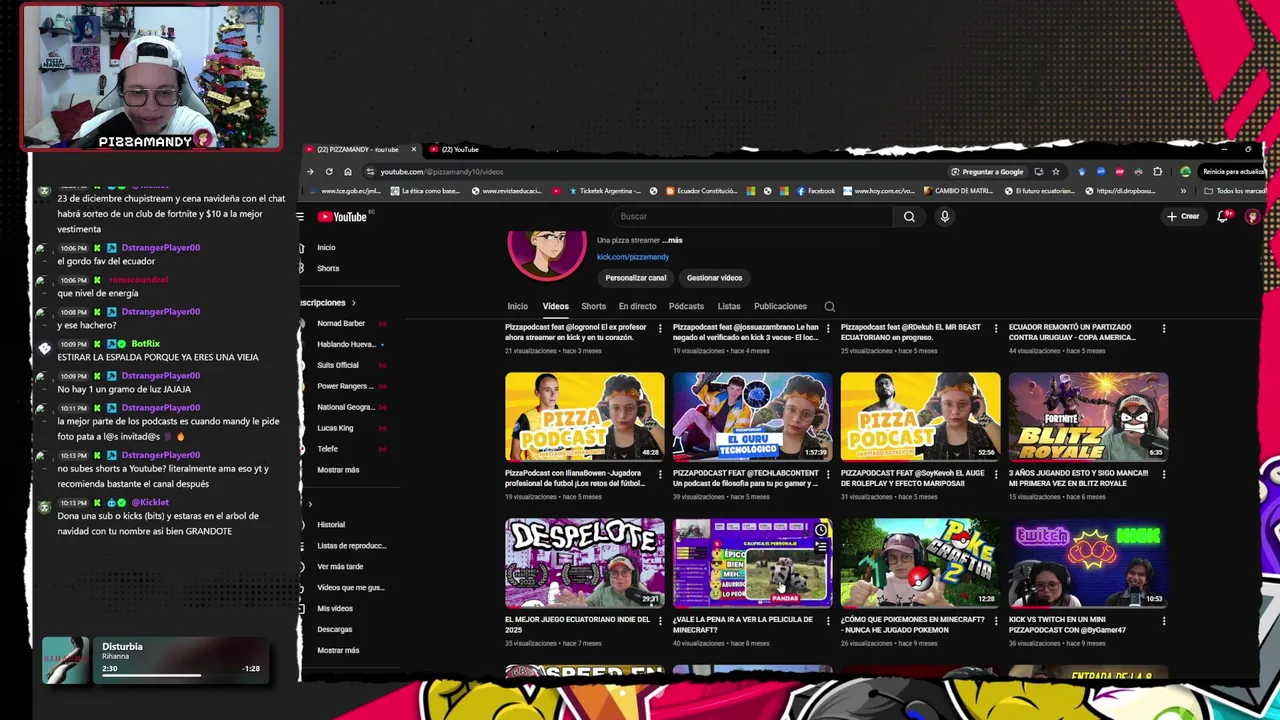Click the YouTube search field
This screenshot has width=1280, height=720.
[x=751, y=216]
